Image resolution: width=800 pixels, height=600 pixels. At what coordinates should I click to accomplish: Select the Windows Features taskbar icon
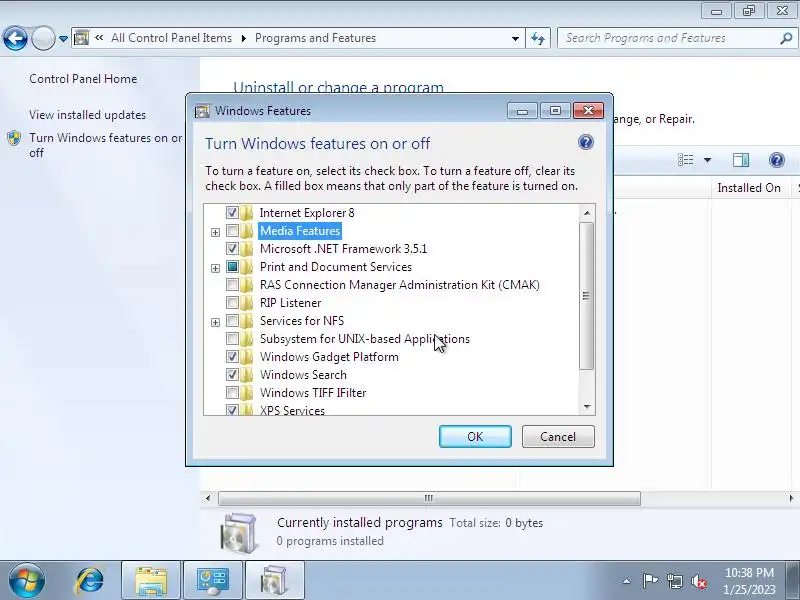274,581
